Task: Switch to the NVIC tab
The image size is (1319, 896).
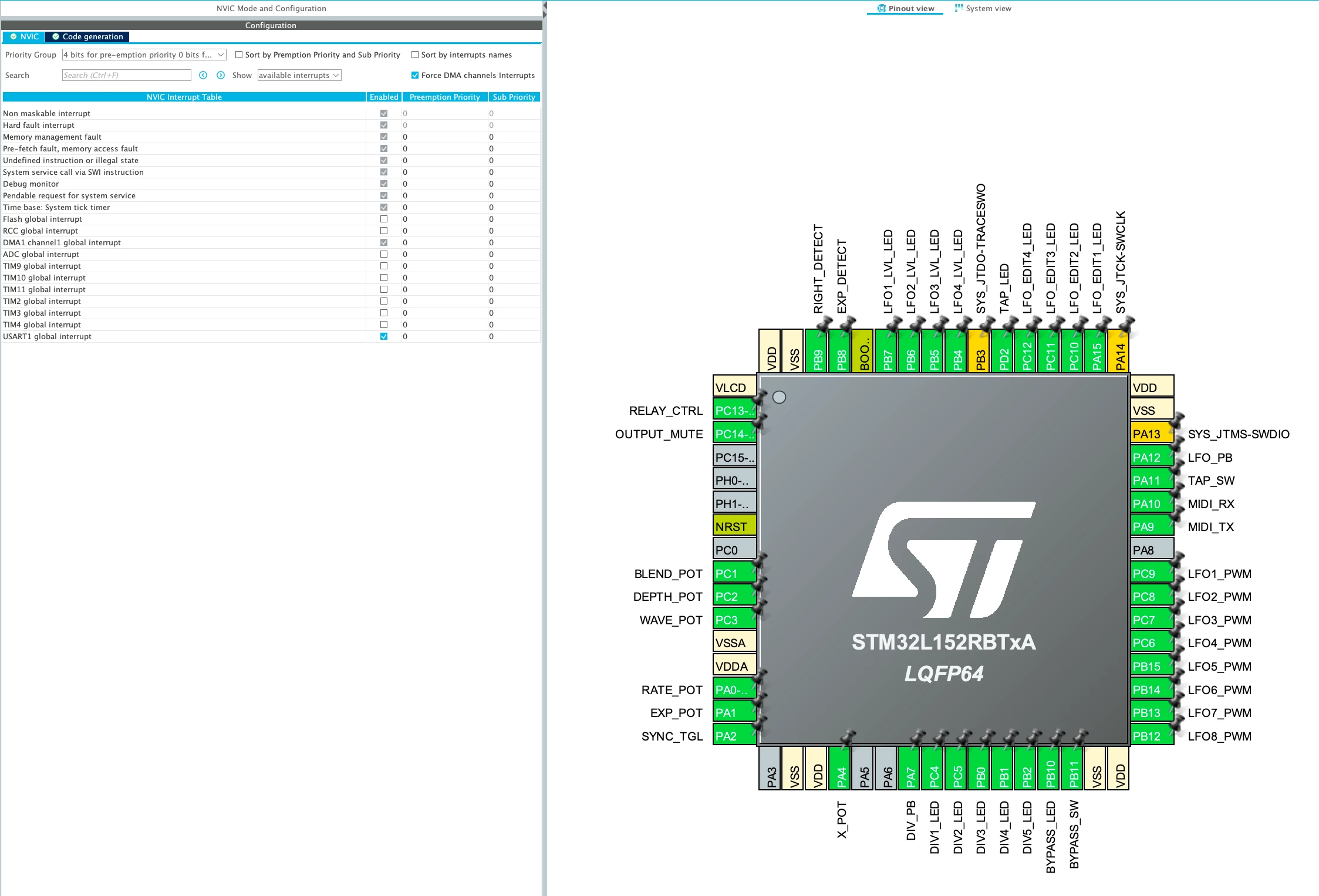Action: [24, 36]
